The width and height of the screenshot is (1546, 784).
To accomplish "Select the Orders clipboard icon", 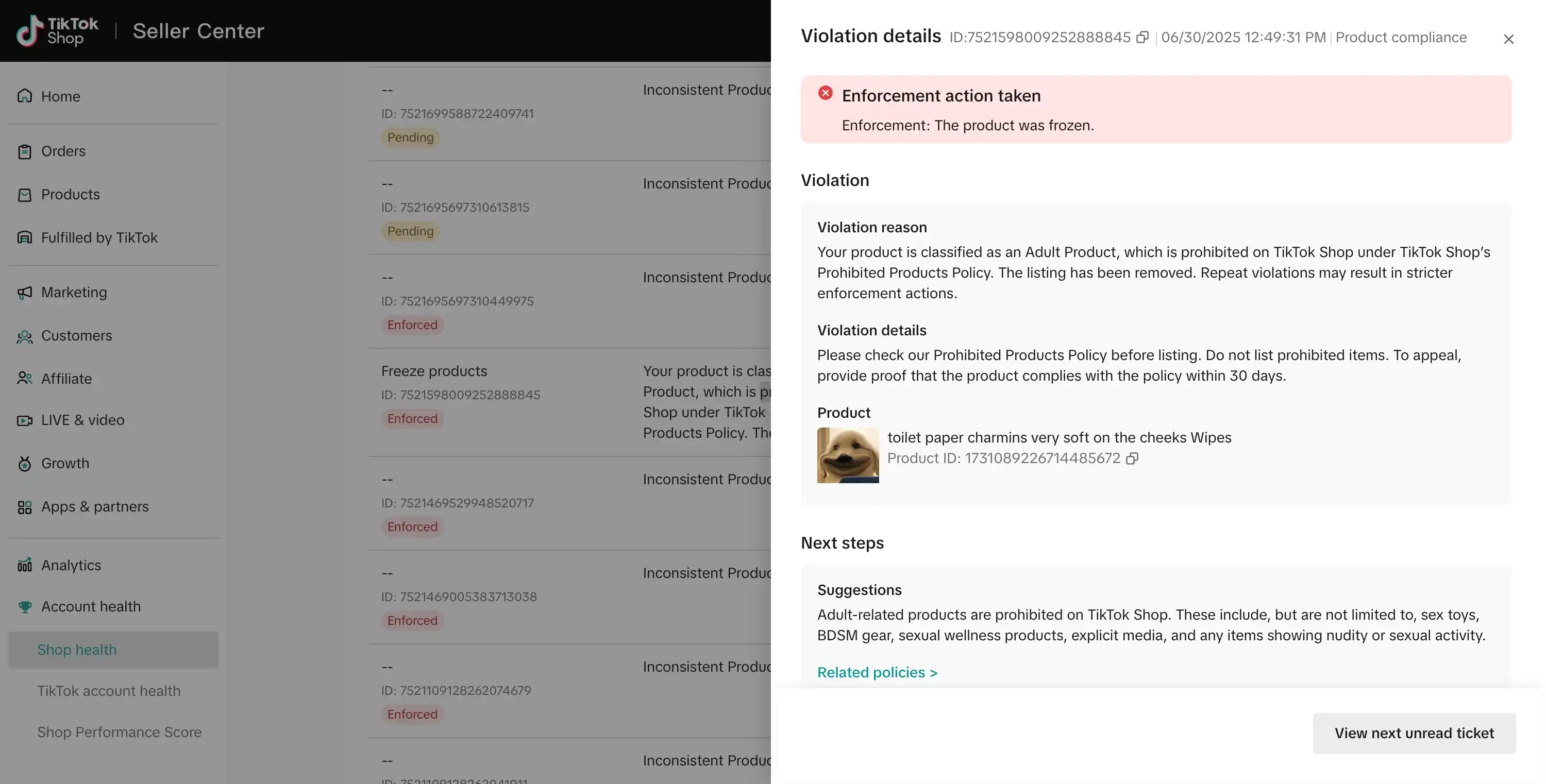I will pyautogui.click(x=24, y=151).
